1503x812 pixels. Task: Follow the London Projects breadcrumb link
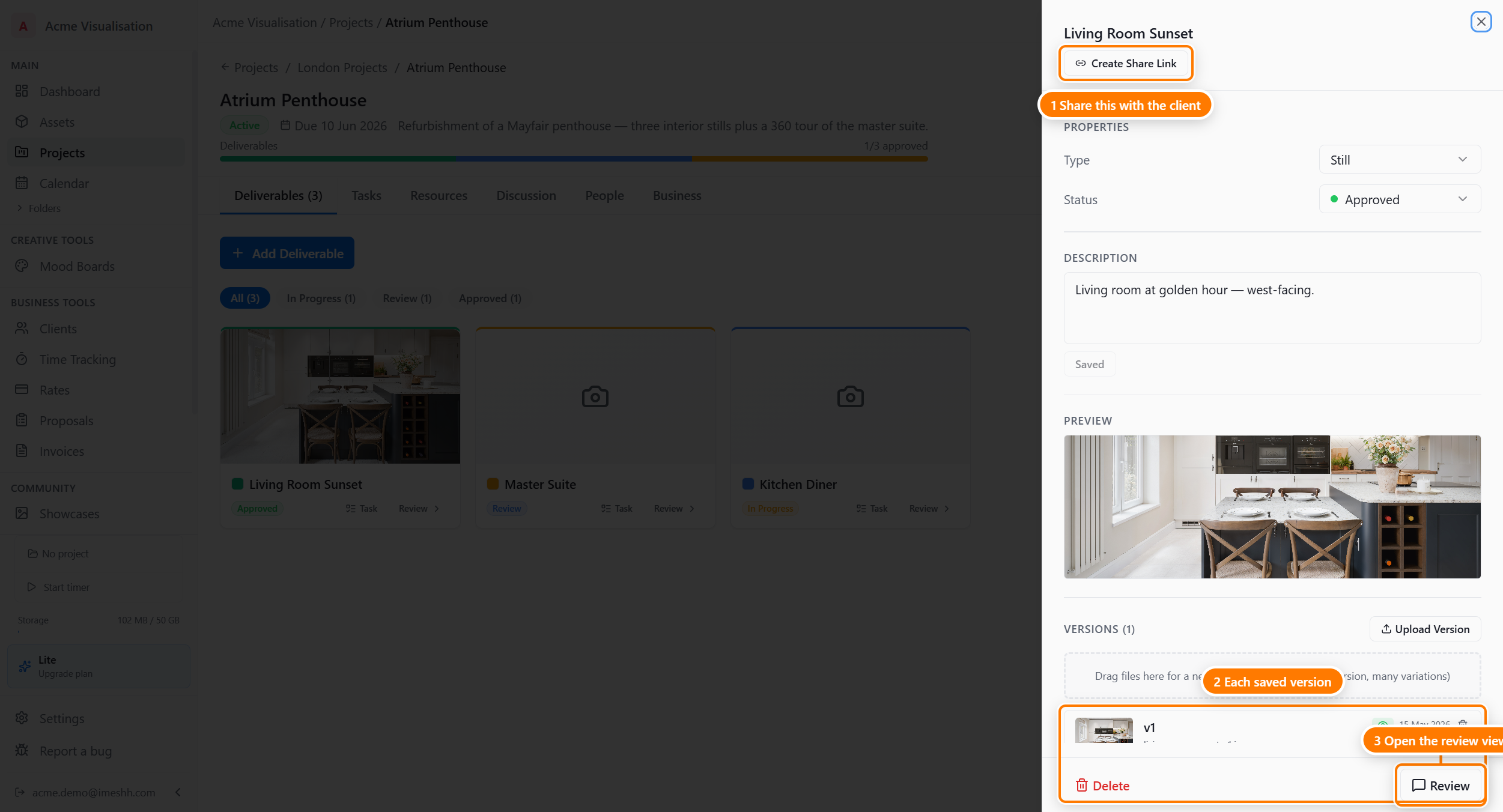pyautogui.click(x=342, y=68)
